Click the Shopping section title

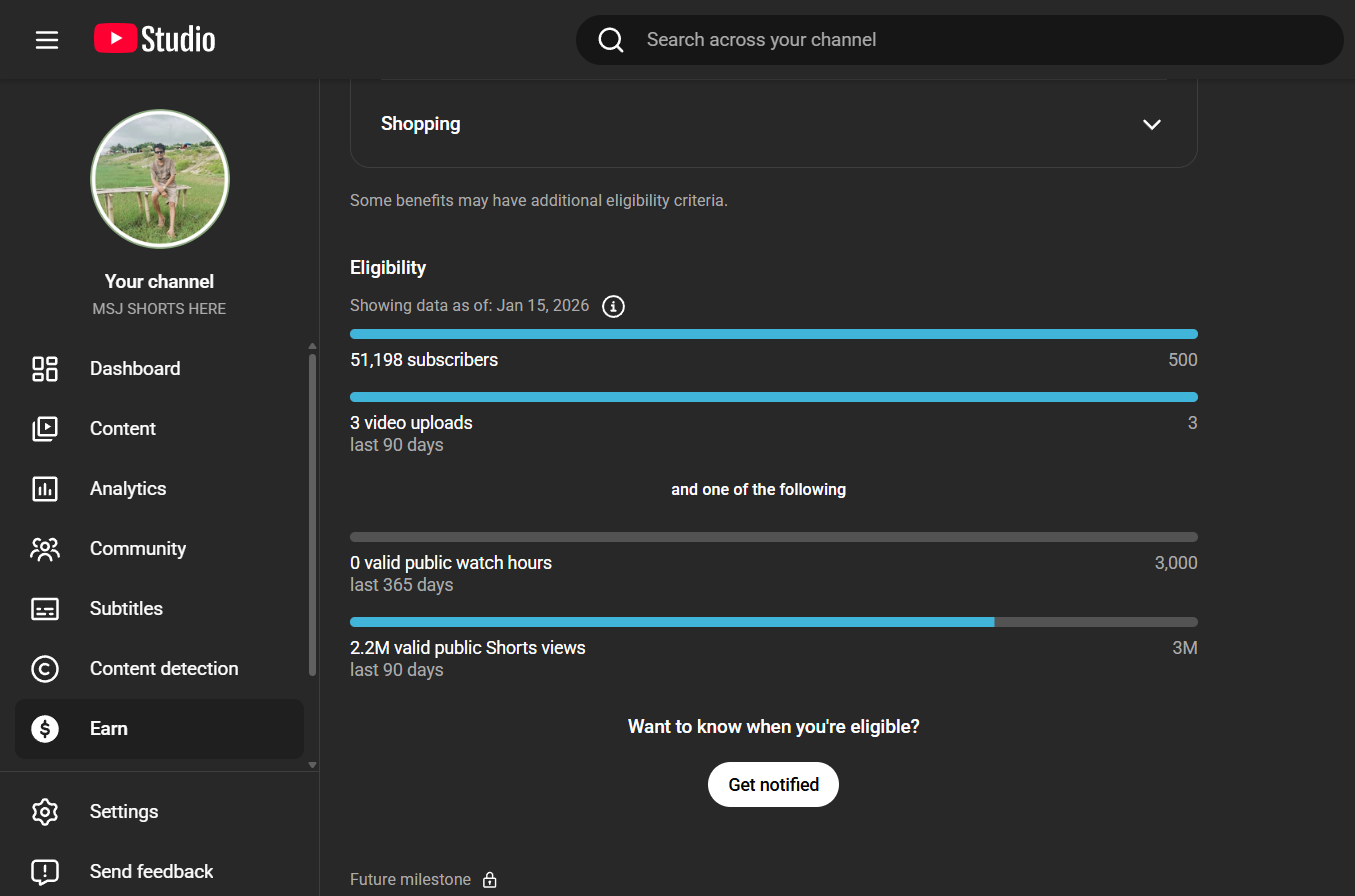421,124
